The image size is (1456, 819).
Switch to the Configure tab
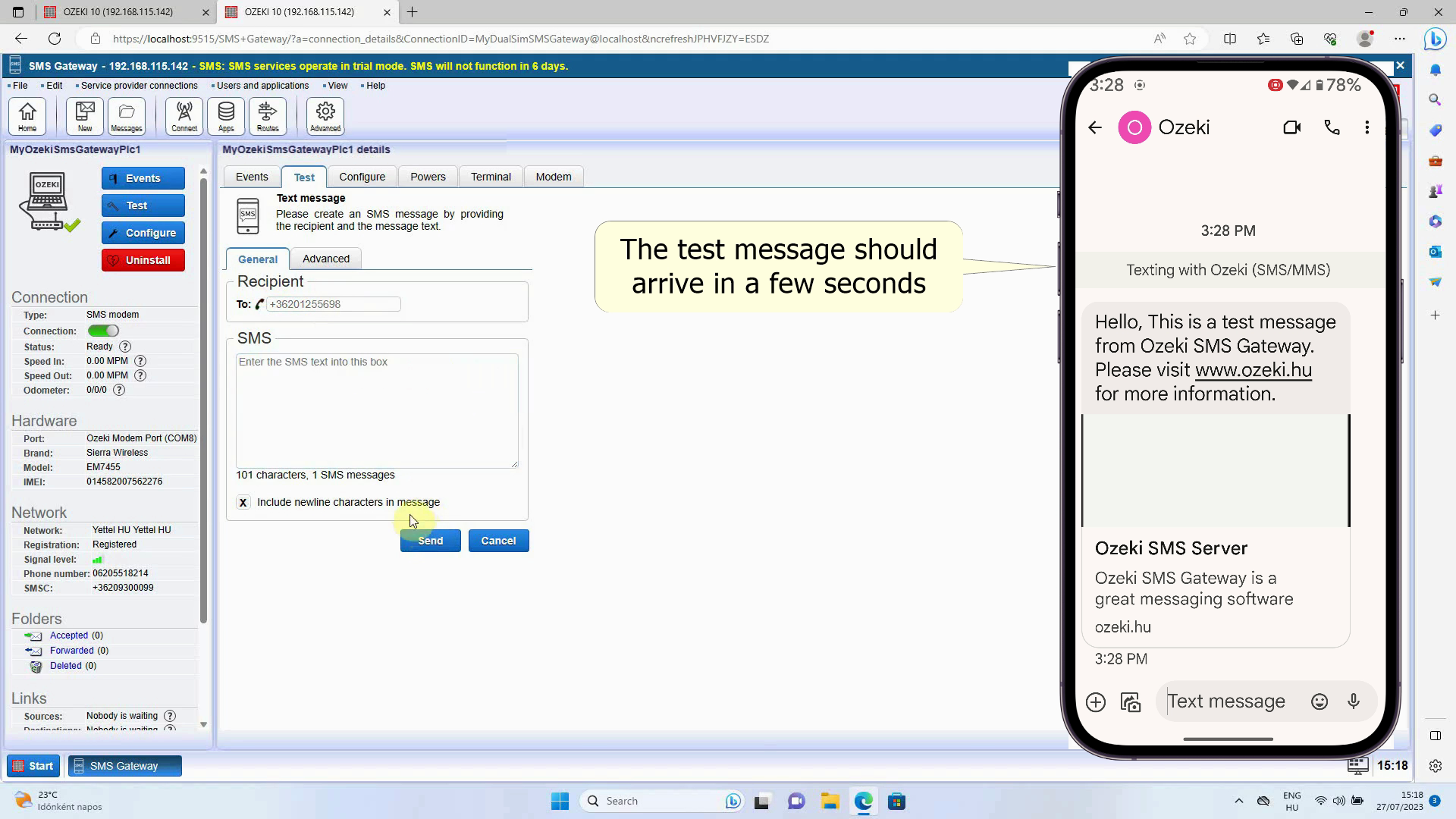tap(362, 177)
